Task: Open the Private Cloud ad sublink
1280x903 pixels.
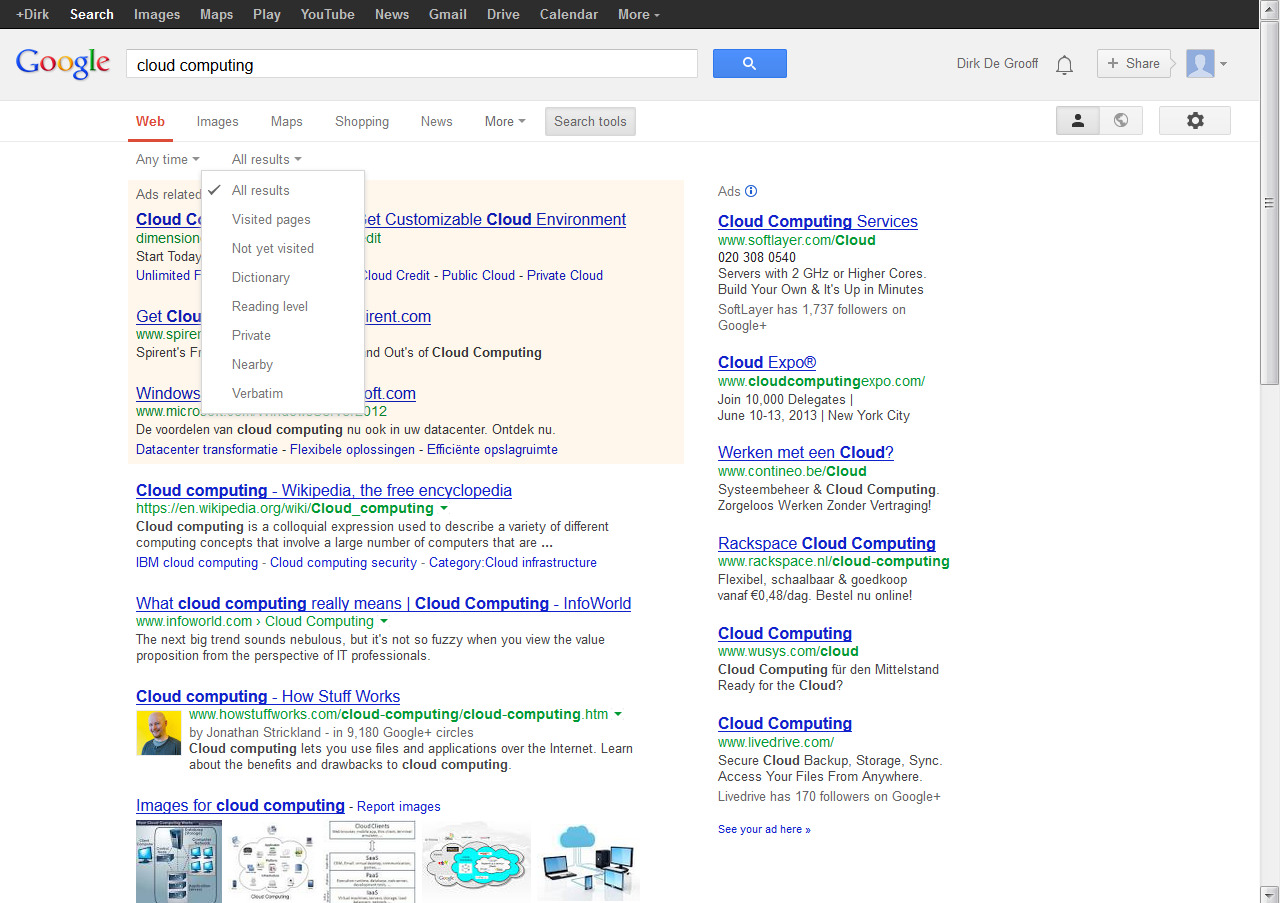Action: [x=565, y=276]
